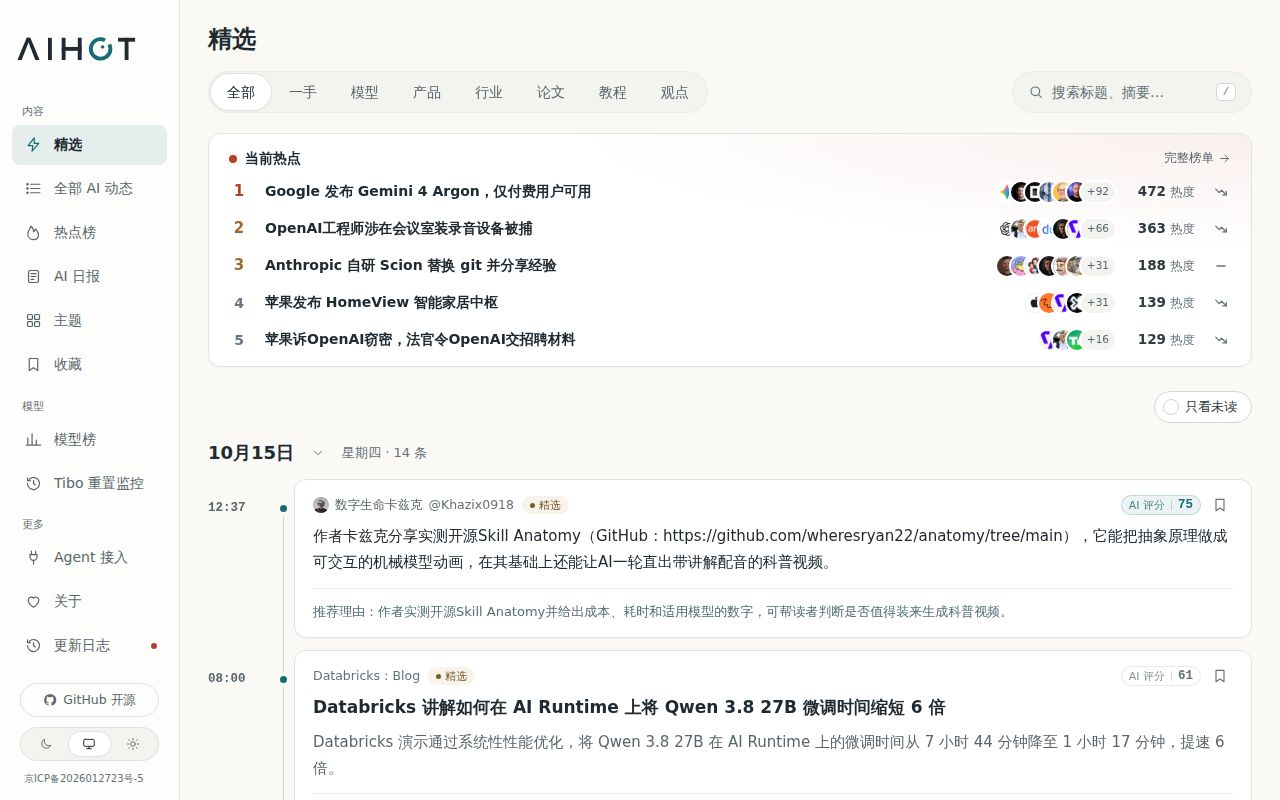Switch to dark mode moon icon
The height and width of the screenshot is (800, 1280).
46,744
